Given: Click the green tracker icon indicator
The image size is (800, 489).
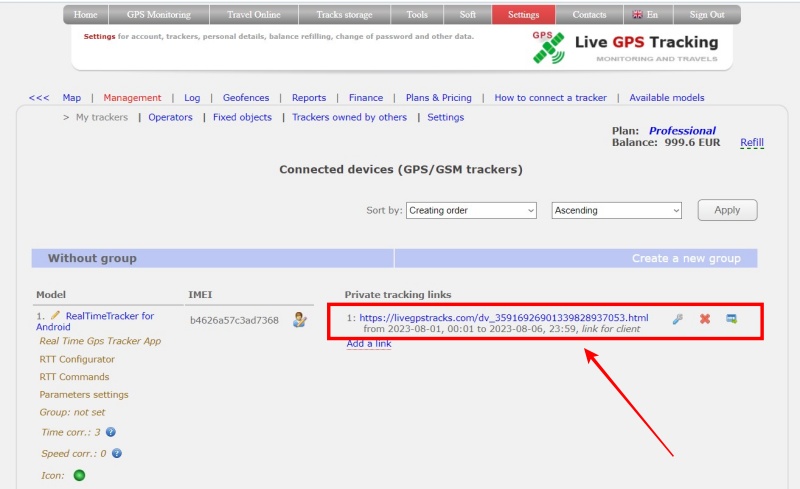Looking at the screenshot, I should click(x=79, y=475).
